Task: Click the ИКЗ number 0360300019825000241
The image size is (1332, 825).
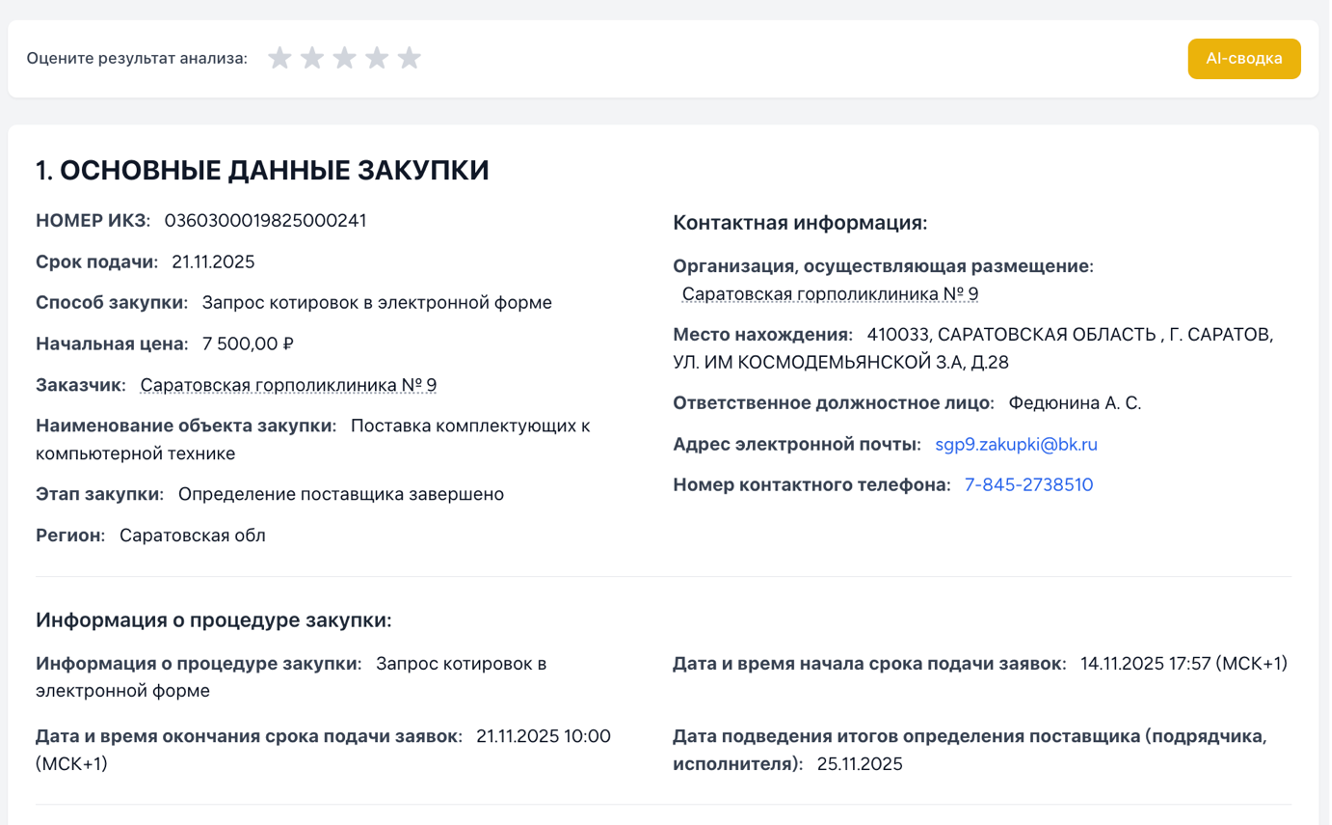Action: pyautogui.click(x=265, y=221)
